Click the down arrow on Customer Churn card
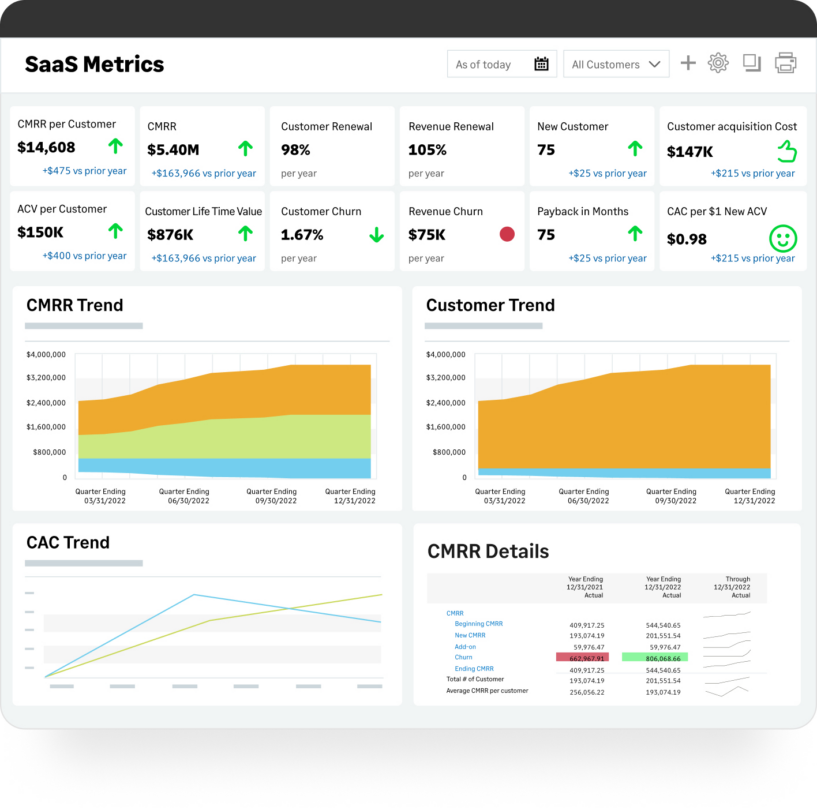The image size is (817, 810). (x=376, y=235)
